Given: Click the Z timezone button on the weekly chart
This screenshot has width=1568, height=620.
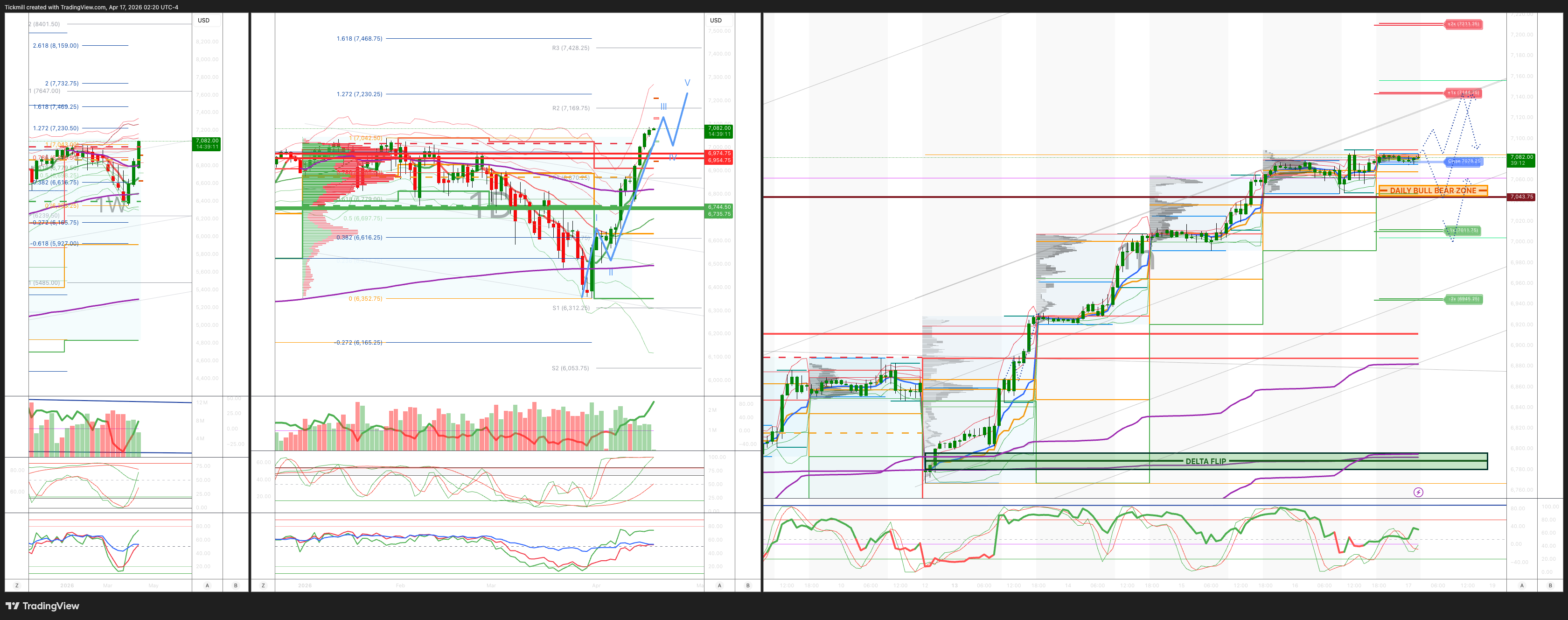Looking at the screenshot, I should point(16,585).
